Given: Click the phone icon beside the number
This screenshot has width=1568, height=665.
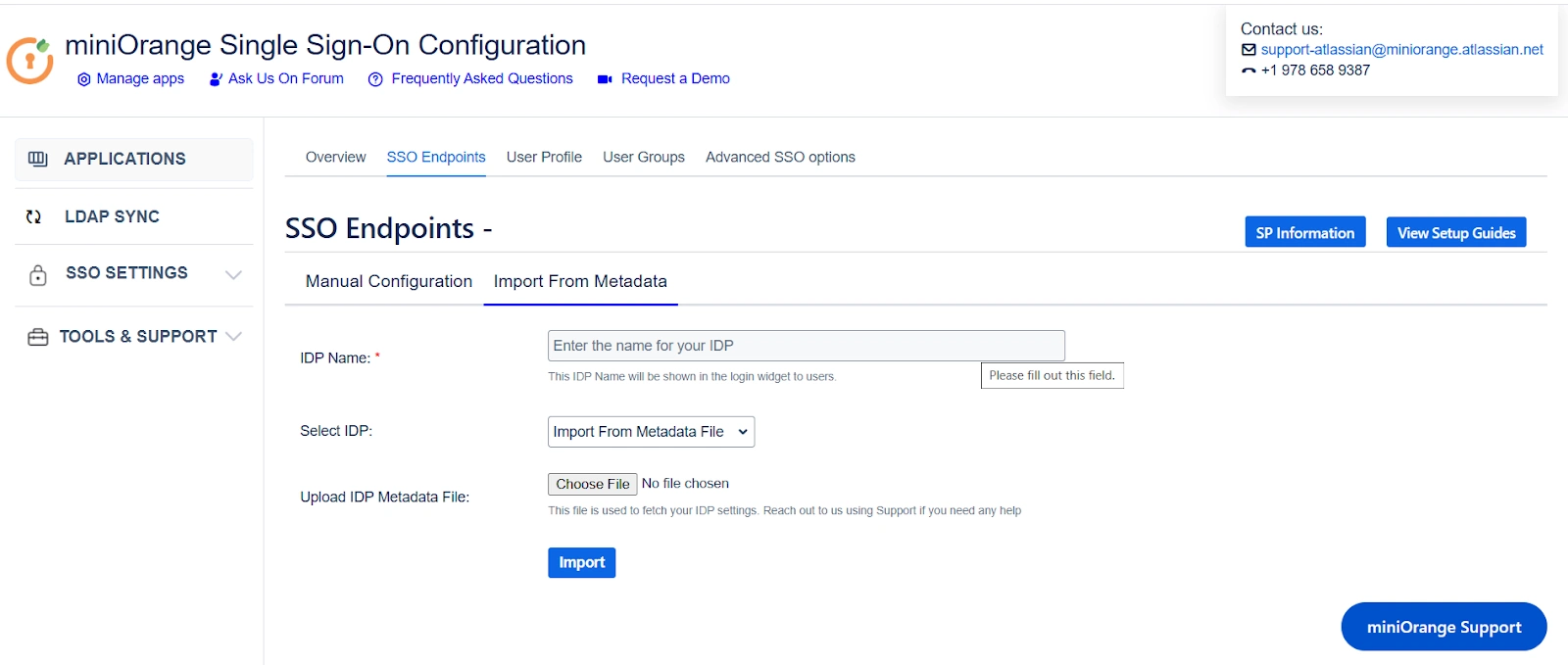Looking at the screenshot, I should [1249, 71].
